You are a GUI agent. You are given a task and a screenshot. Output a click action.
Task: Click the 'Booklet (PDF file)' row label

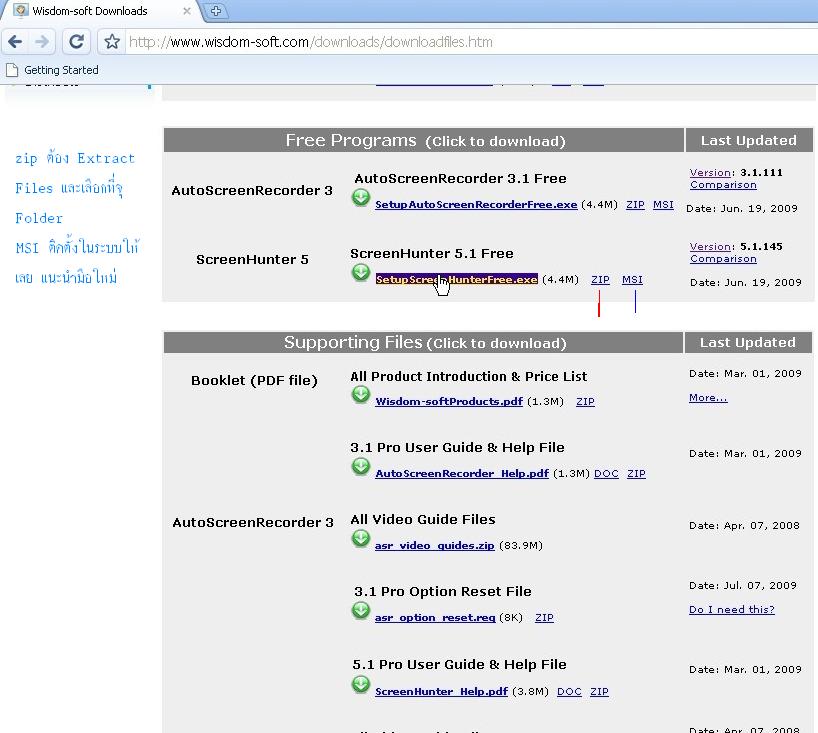[254, 380]
